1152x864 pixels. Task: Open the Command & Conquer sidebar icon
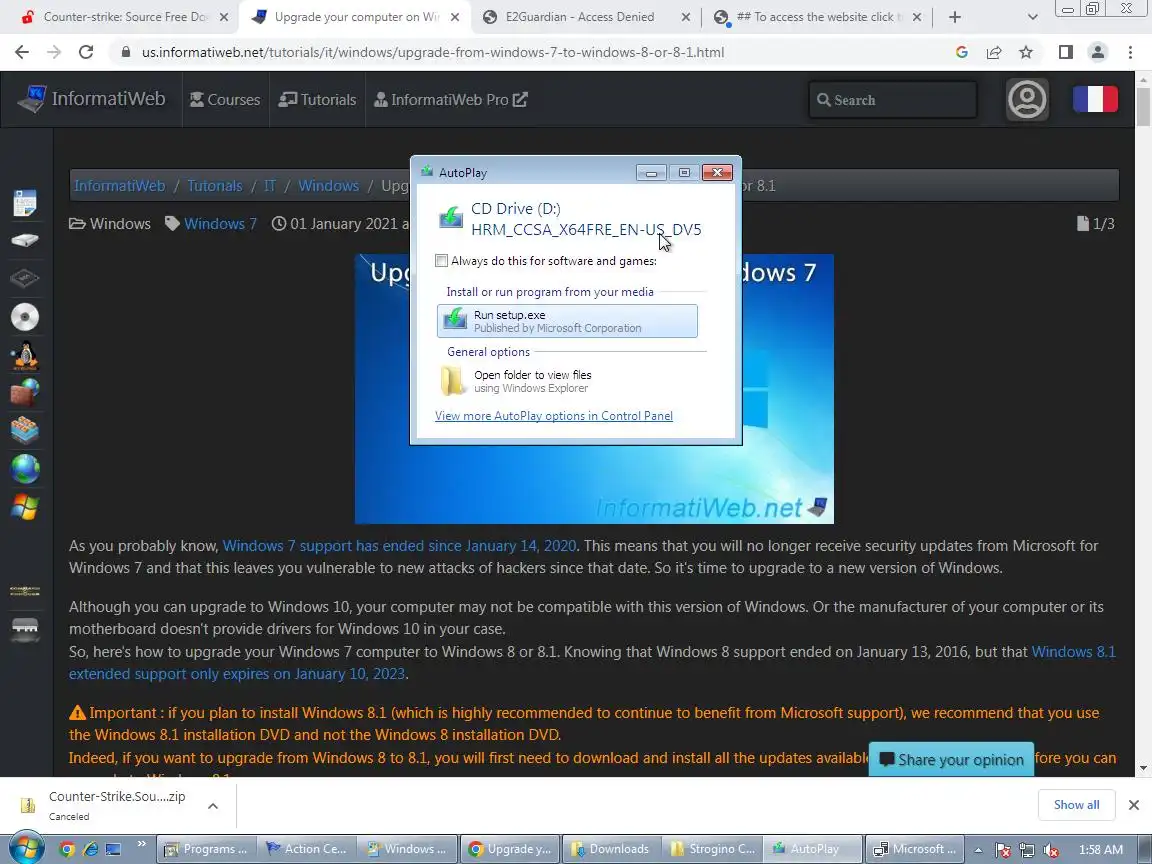click(x=25, y=591)
